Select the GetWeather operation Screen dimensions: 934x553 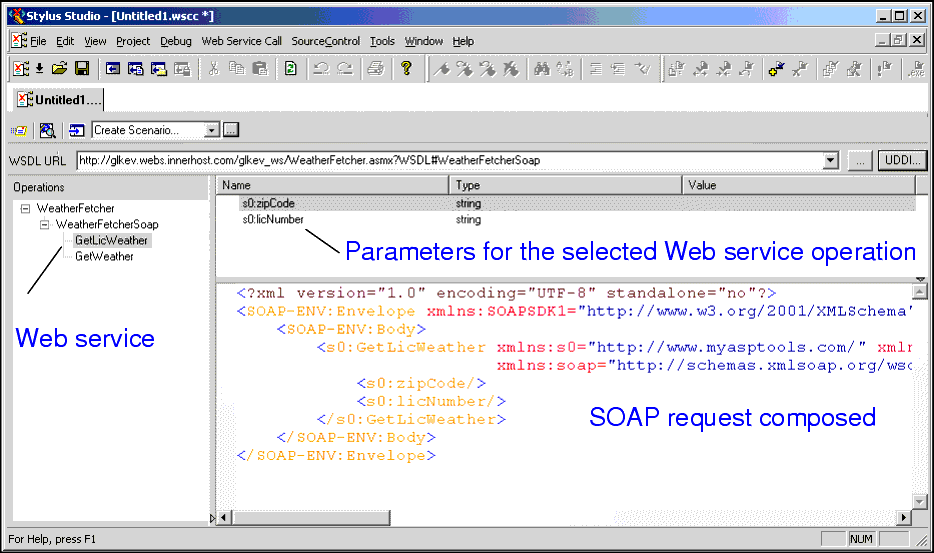pos(104,257)
